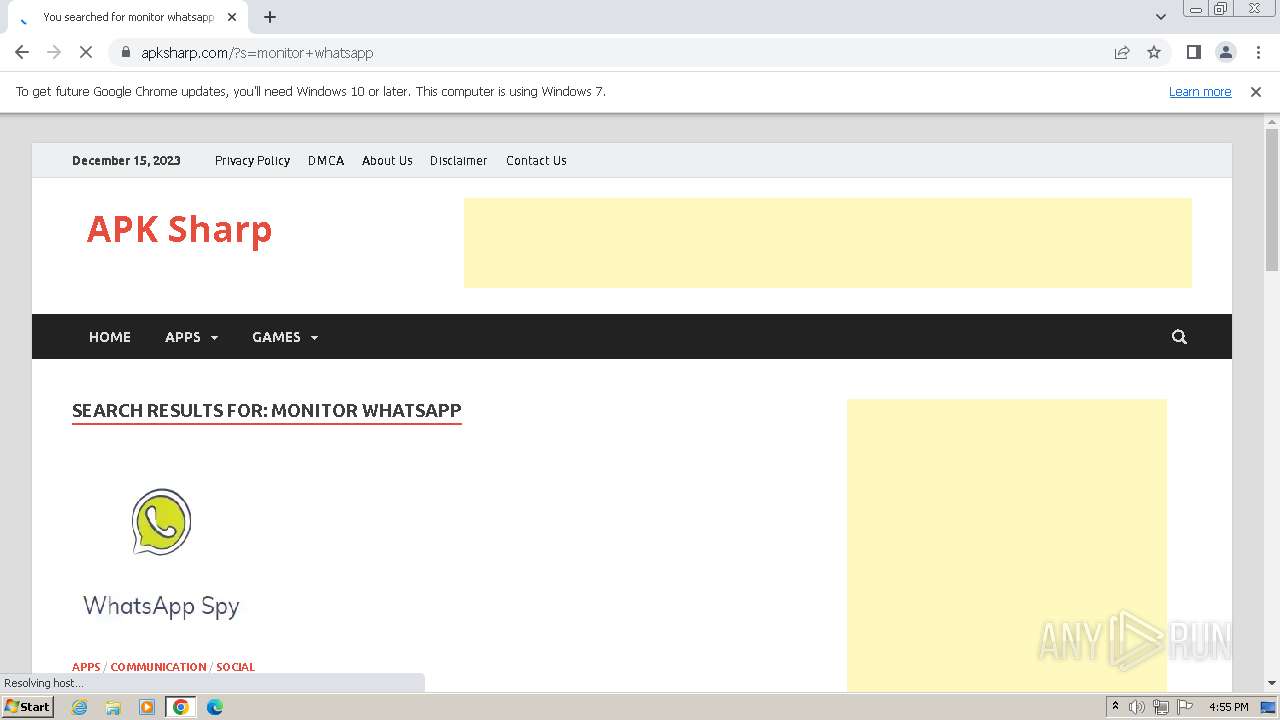Open a new tab with the plus button

click(270, 17)
